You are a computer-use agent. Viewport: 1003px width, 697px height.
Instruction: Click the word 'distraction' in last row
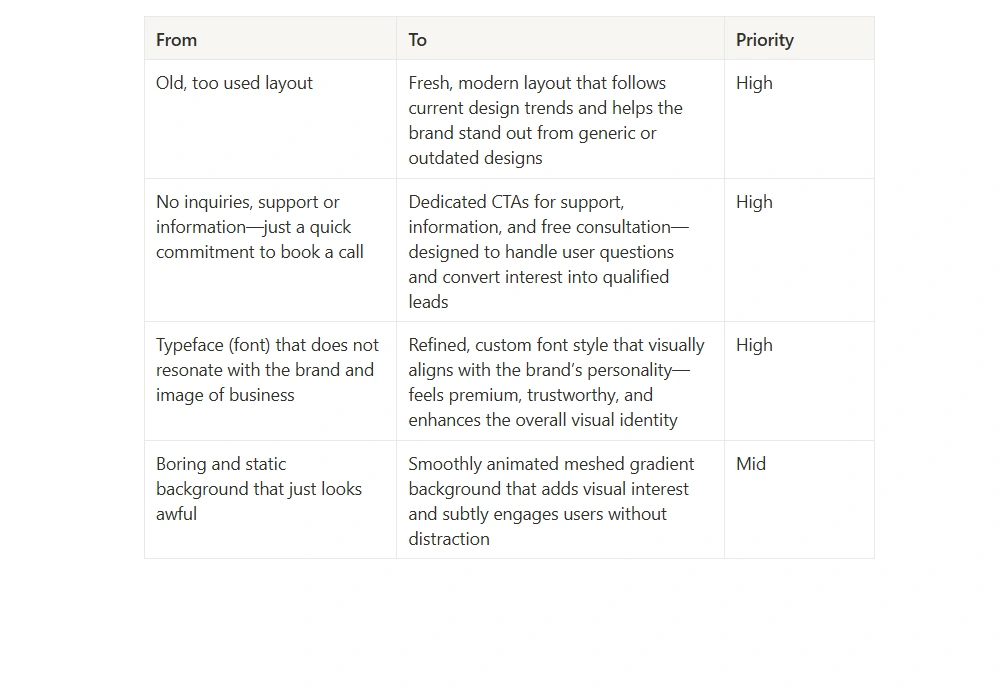[449, 539]
